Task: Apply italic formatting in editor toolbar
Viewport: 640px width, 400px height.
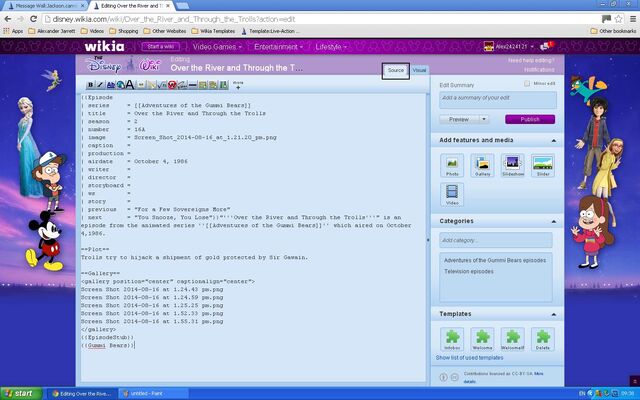Action: [100, 85]
